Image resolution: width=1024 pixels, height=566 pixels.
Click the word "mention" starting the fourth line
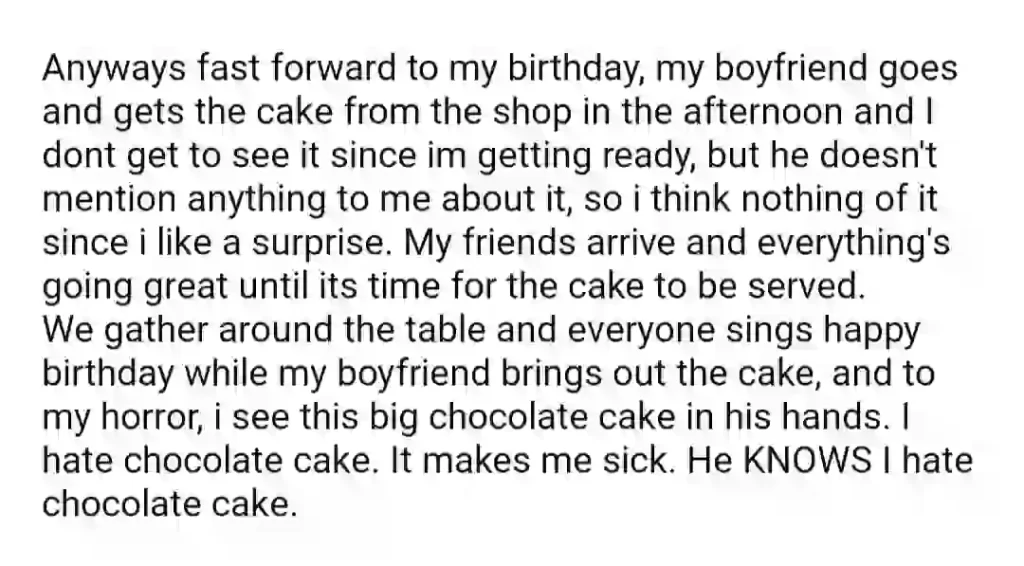(x=109, y=200)
